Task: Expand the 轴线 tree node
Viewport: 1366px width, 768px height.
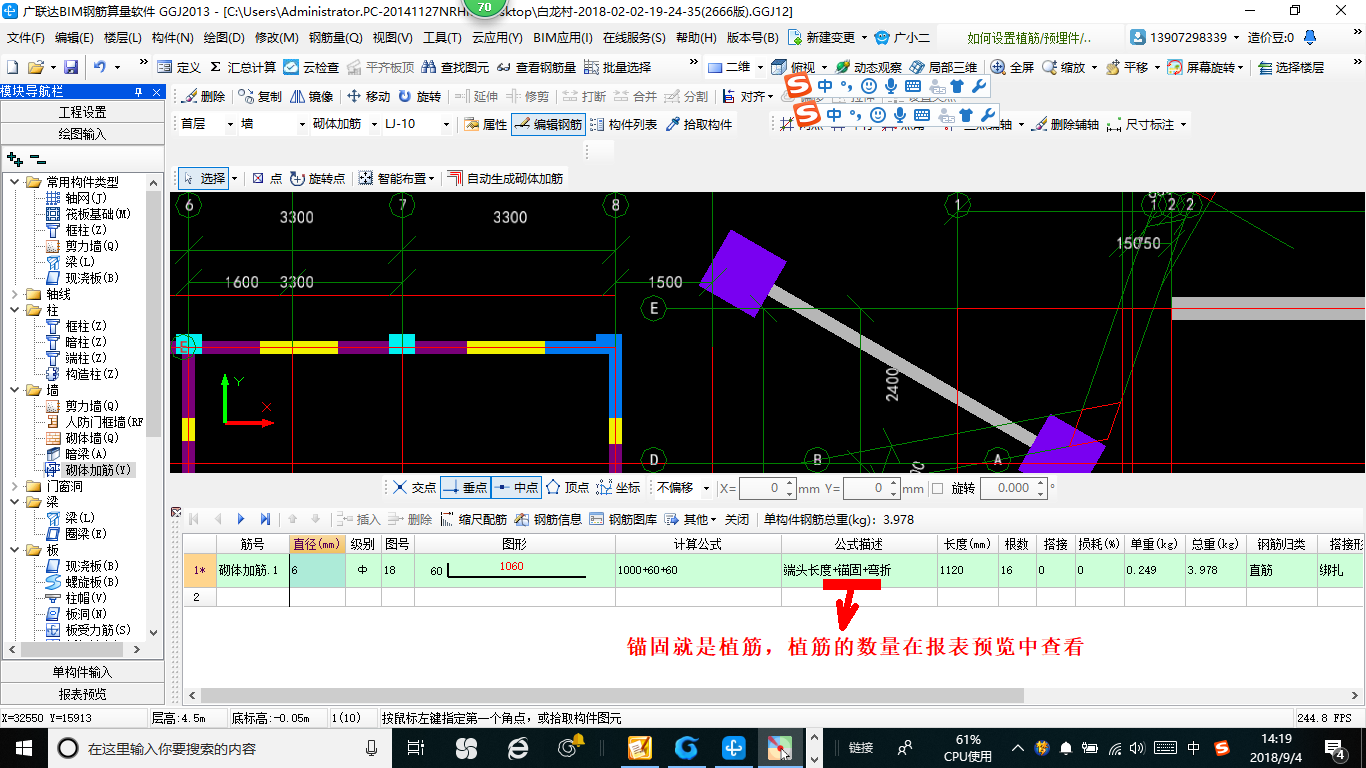Action: pyautogui.click(x=14, y=294)
